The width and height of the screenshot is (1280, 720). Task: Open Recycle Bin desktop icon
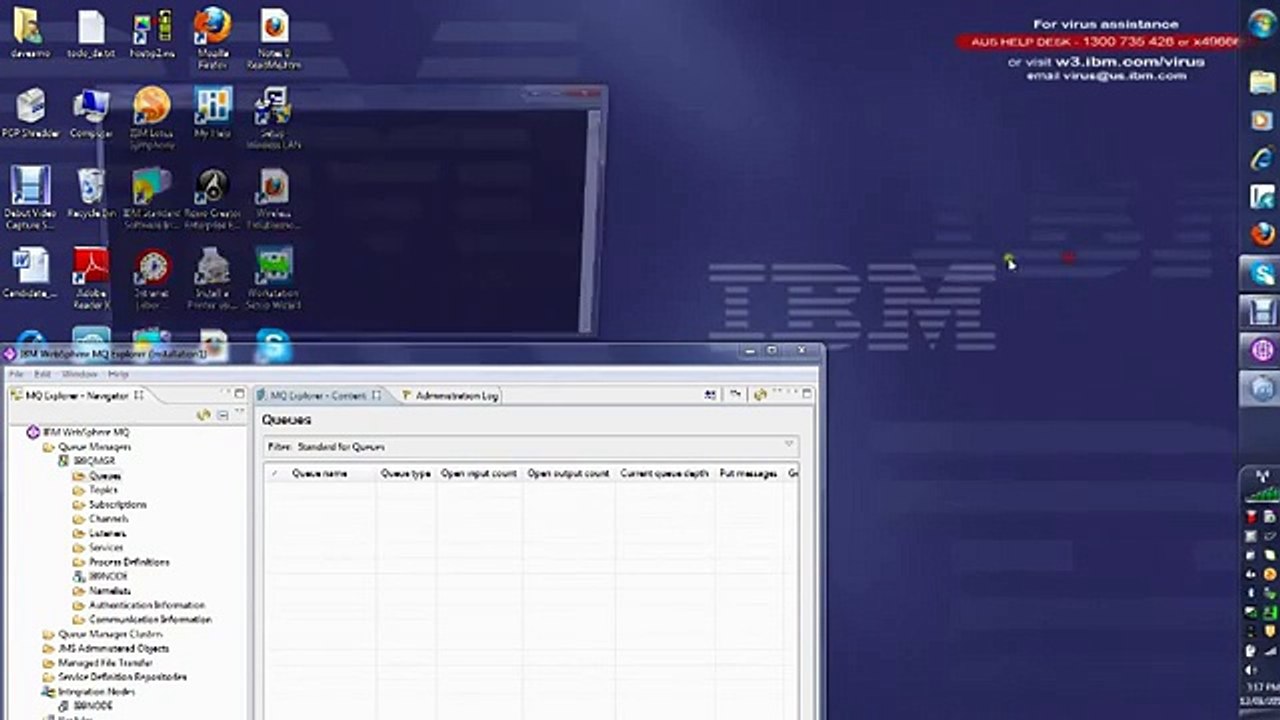click(x=91, y=193)
